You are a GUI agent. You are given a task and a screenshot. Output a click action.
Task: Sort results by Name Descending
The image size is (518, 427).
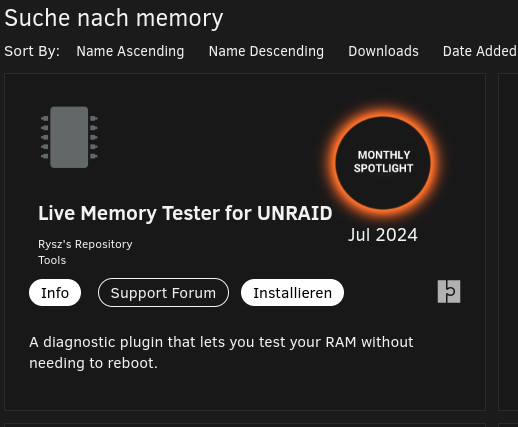[266, 51]
